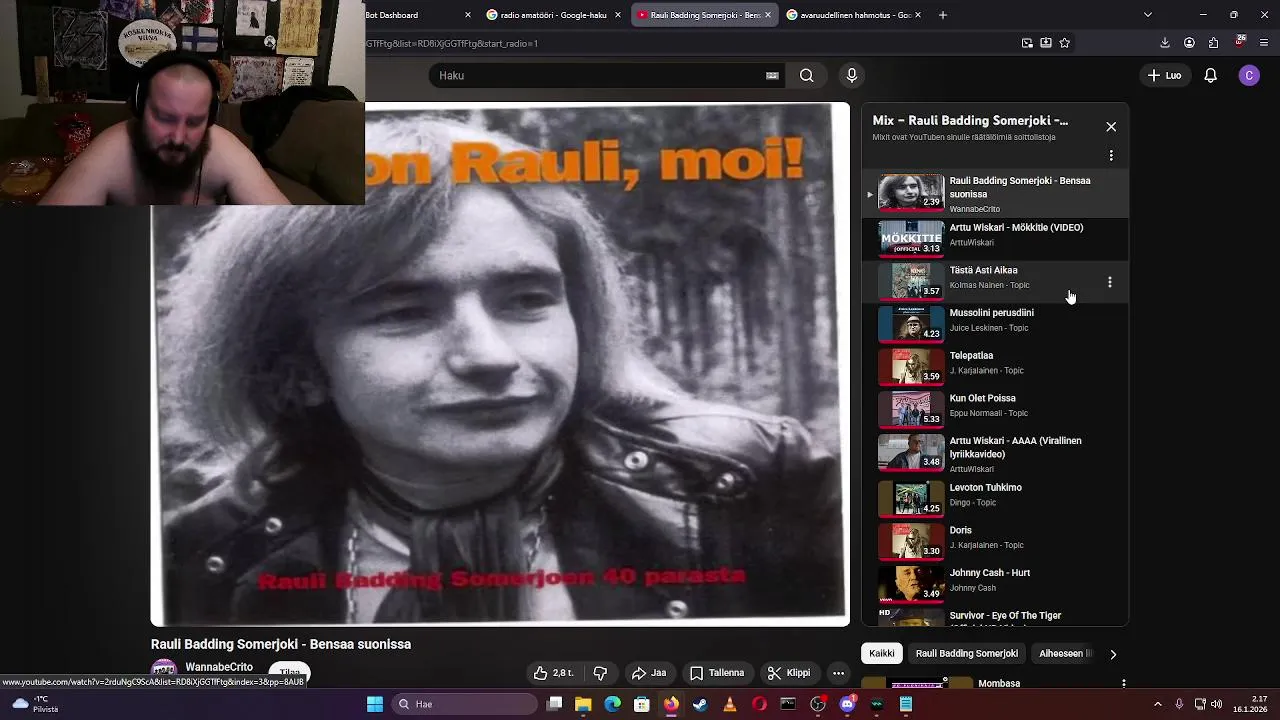This screenshot has height=720, width=1280.
Task: Create a clip with Klippi
Action: pyautogui.click(x=789, y=673)
